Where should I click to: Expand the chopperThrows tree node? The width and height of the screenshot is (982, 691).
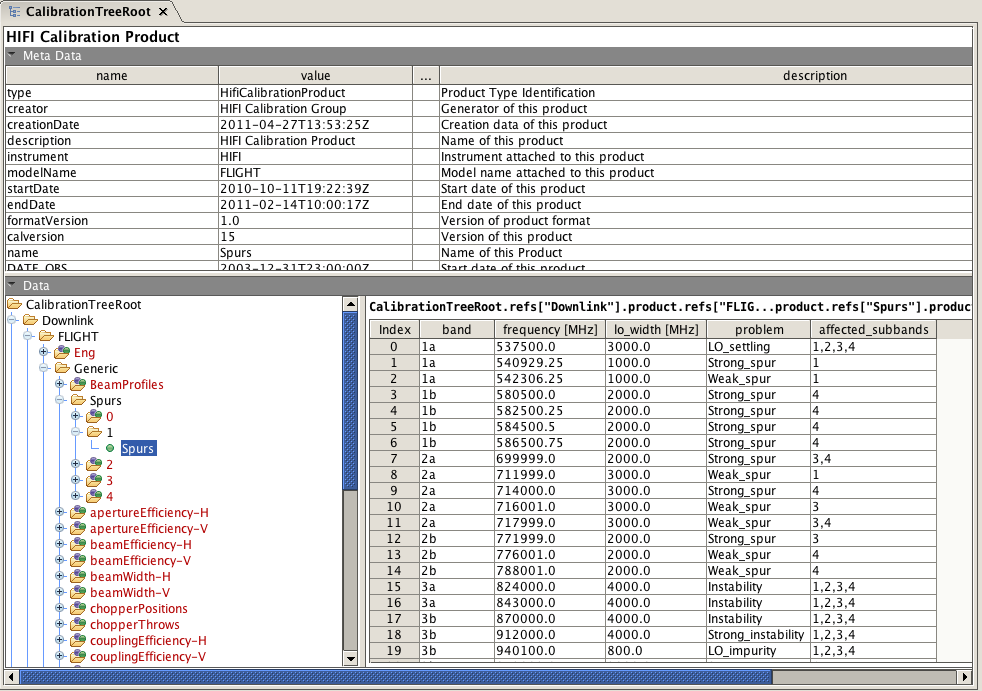coord(60,625)
